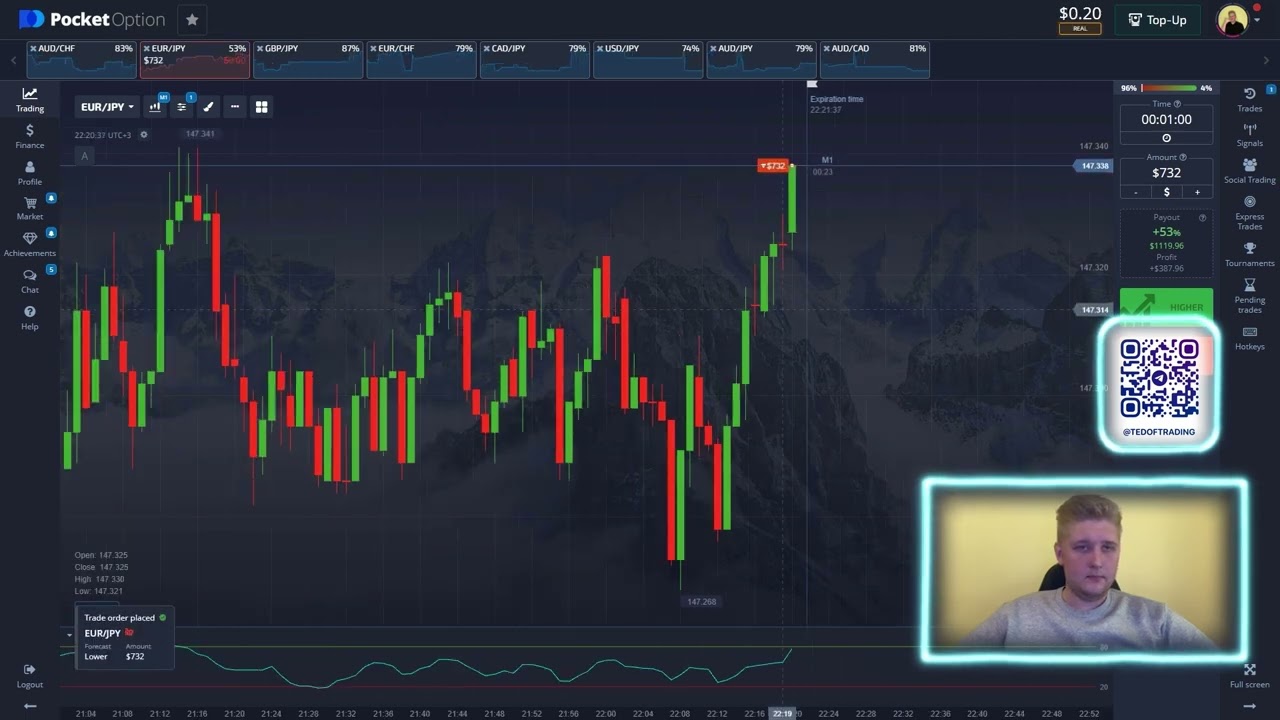Switch the time mode clock icon
The width and height of the screenshot is (1280, 720).
pos(1166,138)
